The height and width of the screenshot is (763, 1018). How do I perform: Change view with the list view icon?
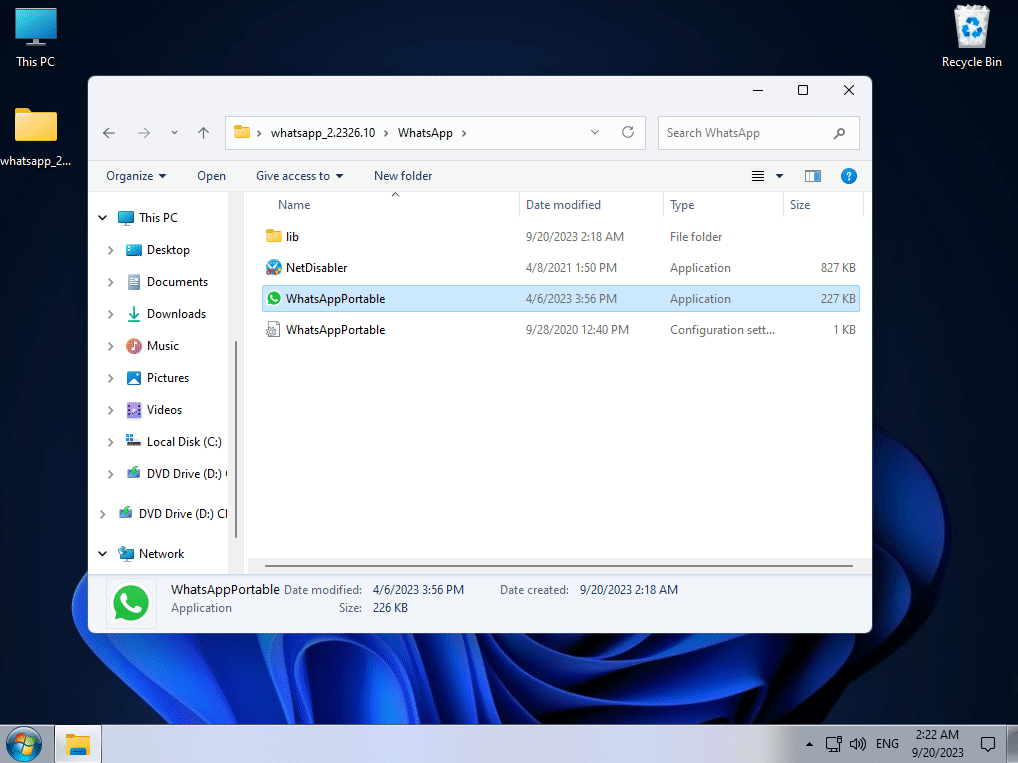click(x=758, y=176)
